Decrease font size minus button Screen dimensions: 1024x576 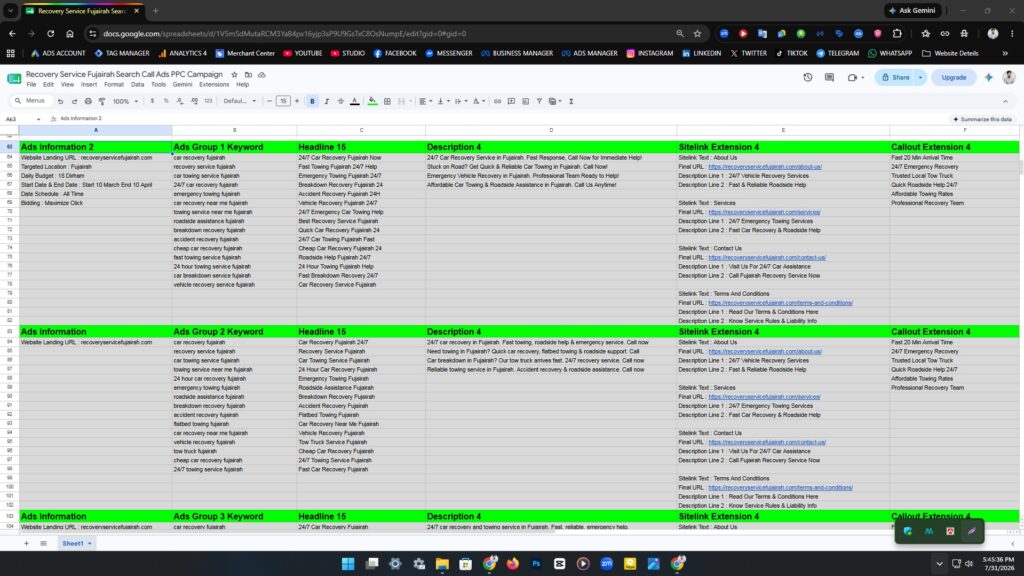click(x=269, y=101)
